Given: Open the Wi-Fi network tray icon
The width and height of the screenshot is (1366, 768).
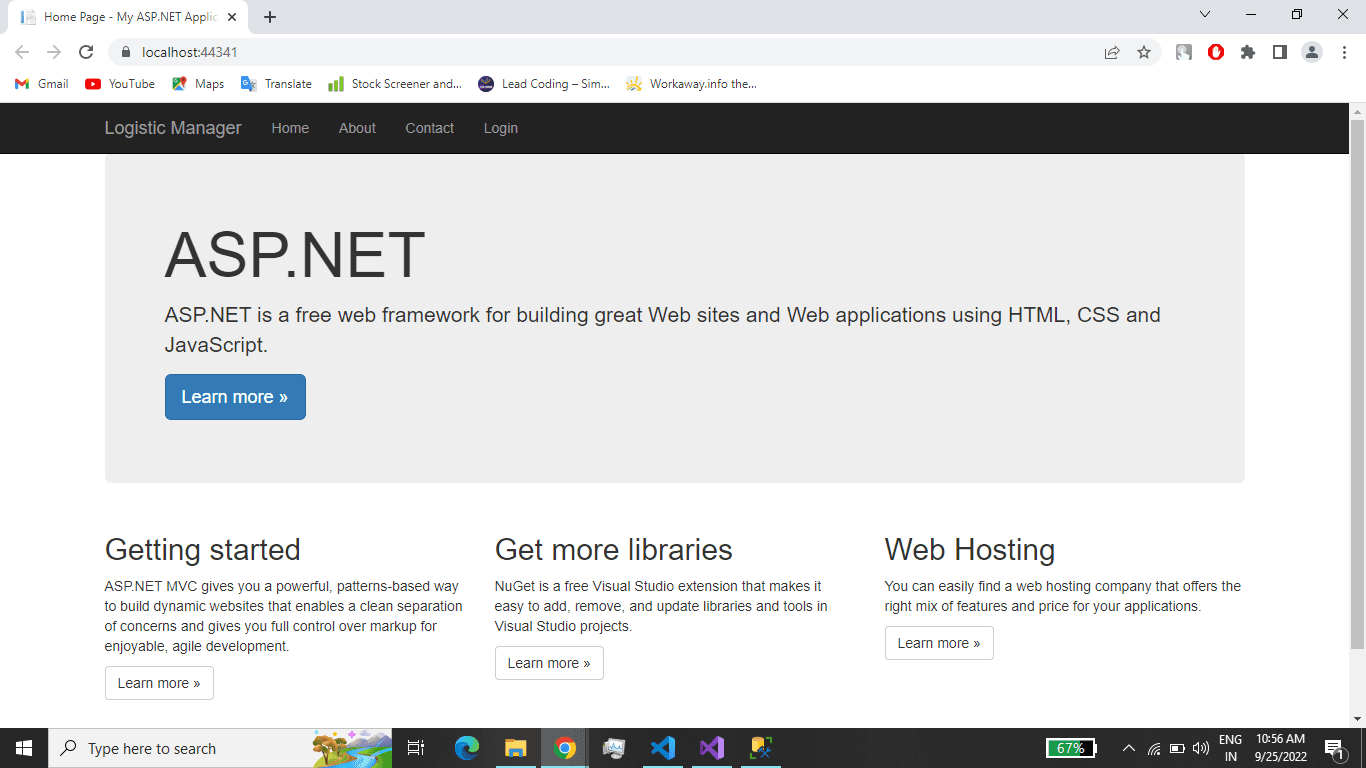Looking at the screenshot, I should (x=1154, y=748).
